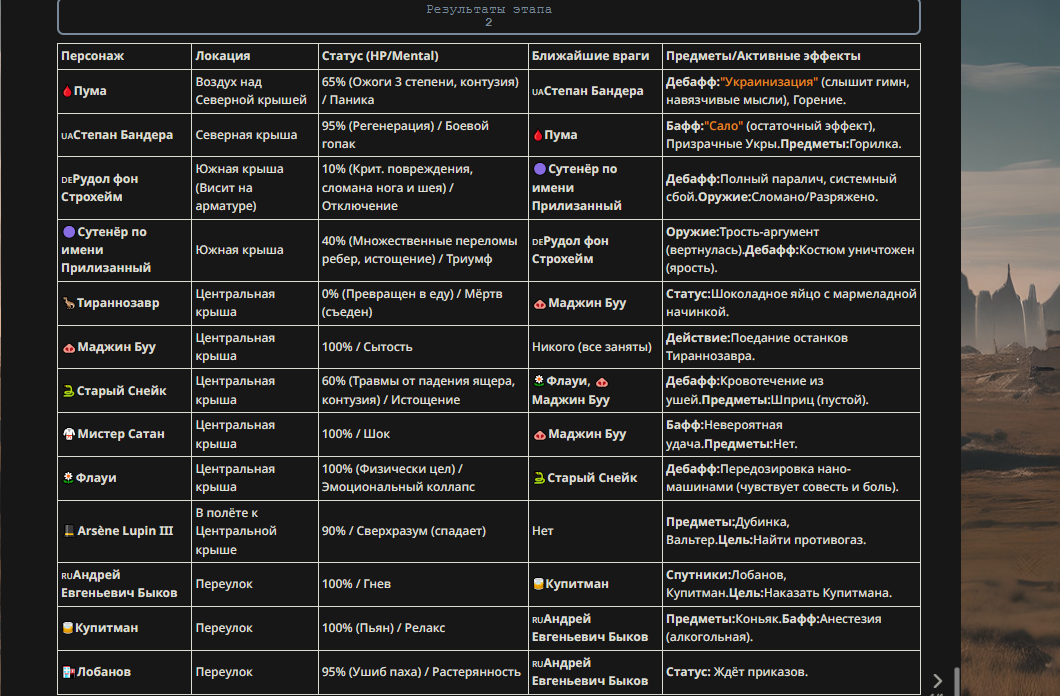1060x696 pixels.
Task: Click the 'Статус (HP/Mental)' column header
Action: click(x=423, y=56)
